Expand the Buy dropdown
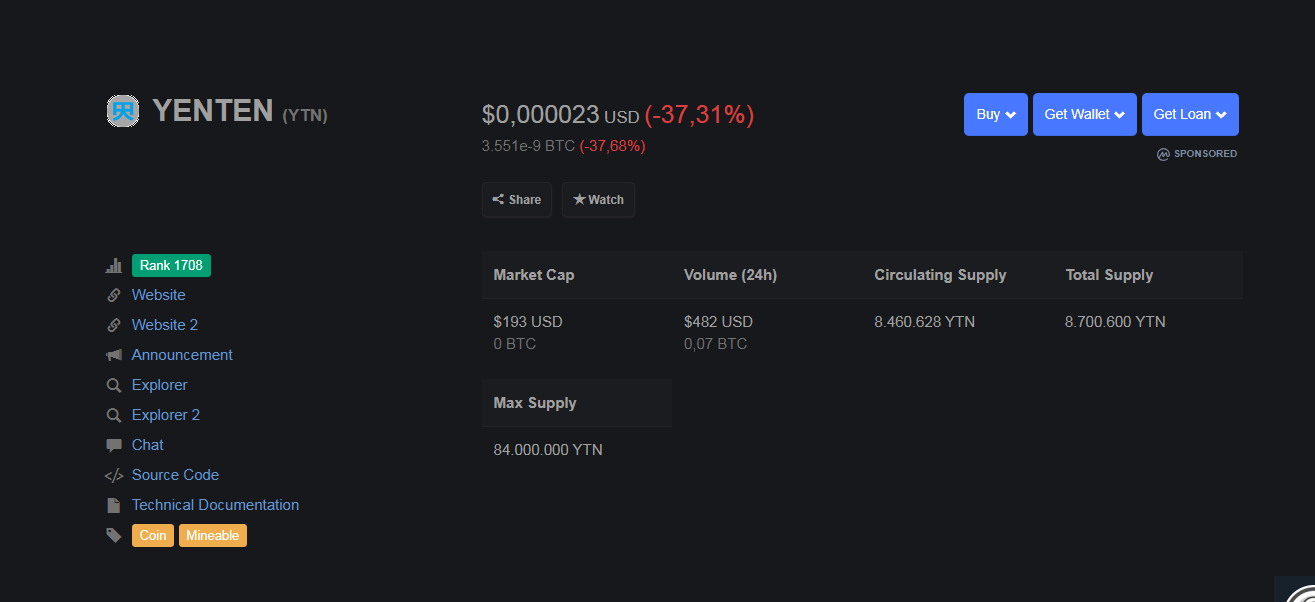The height and width of the screenshot is (602, 1315). click(996, 114)
